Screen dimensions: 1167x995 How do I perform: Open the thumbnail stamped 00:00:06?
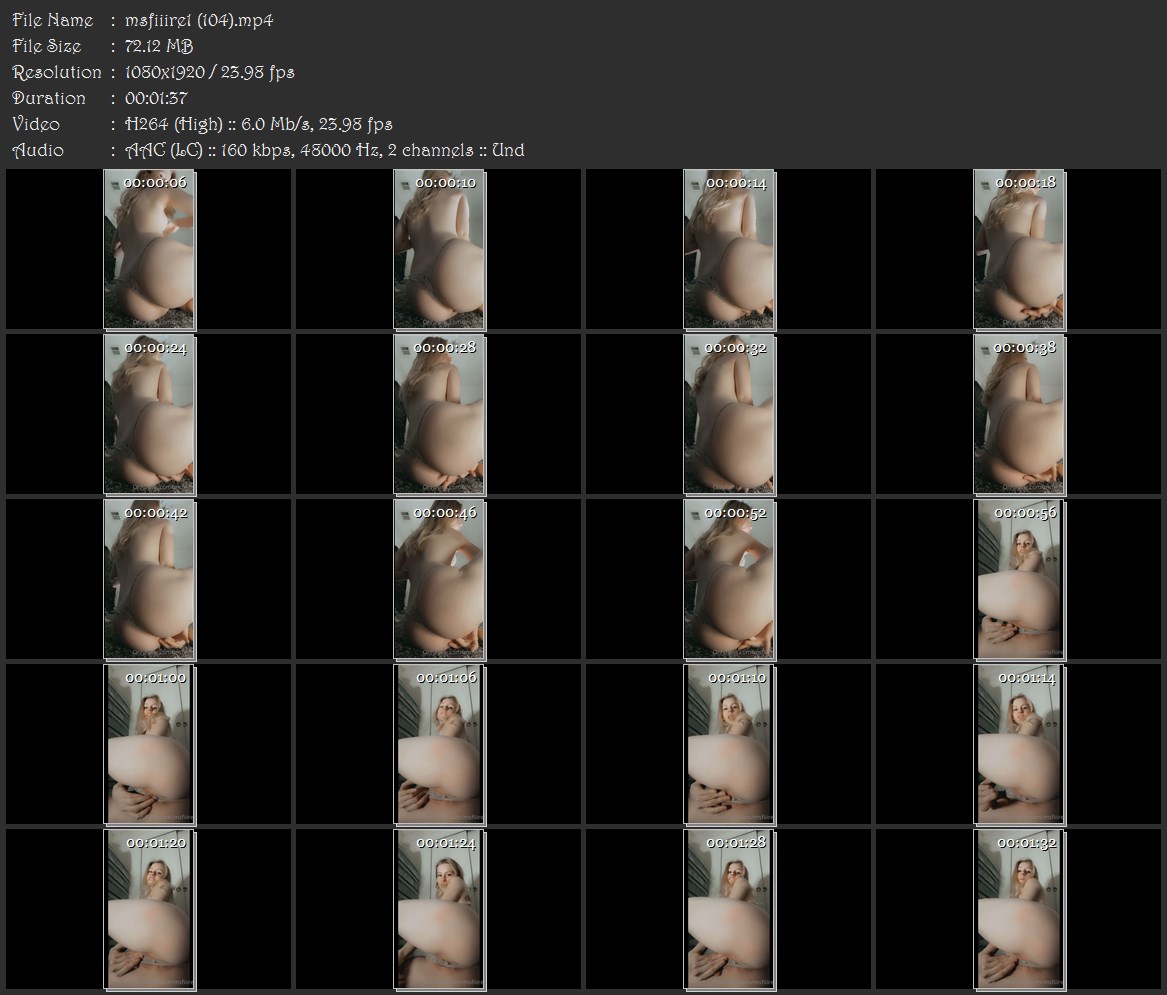click(x=150, y=249)
